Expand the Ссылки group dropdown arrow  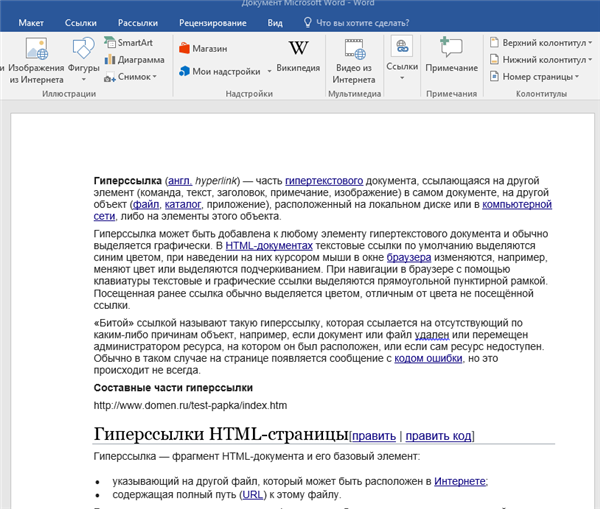402,78
